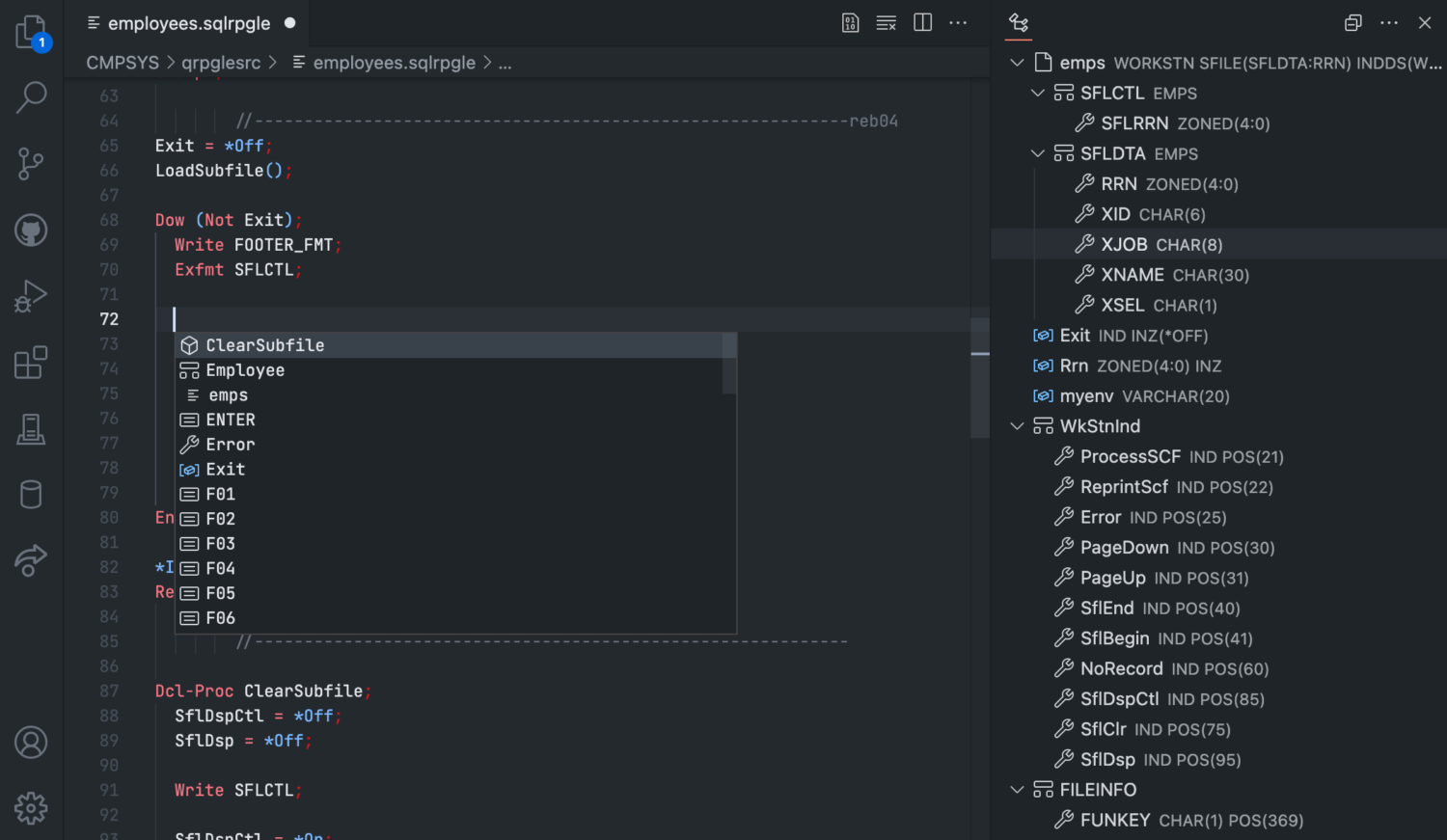Split the editor using the toolbar icon
The image size is (1447, 840).
pos(922,22)
